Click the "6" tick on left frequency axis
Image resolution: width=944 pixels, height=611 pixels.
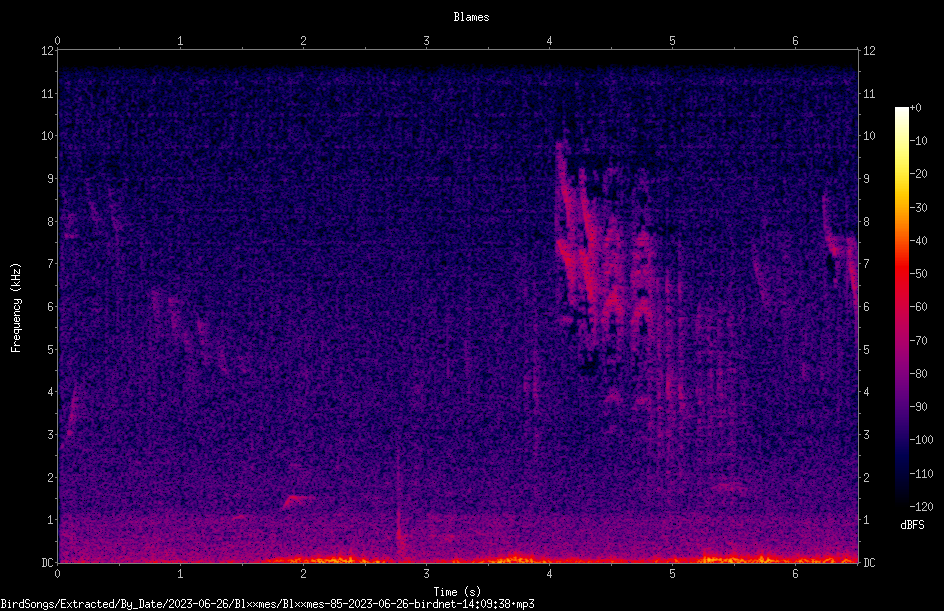pyautogui.click(x=51, y=306)
